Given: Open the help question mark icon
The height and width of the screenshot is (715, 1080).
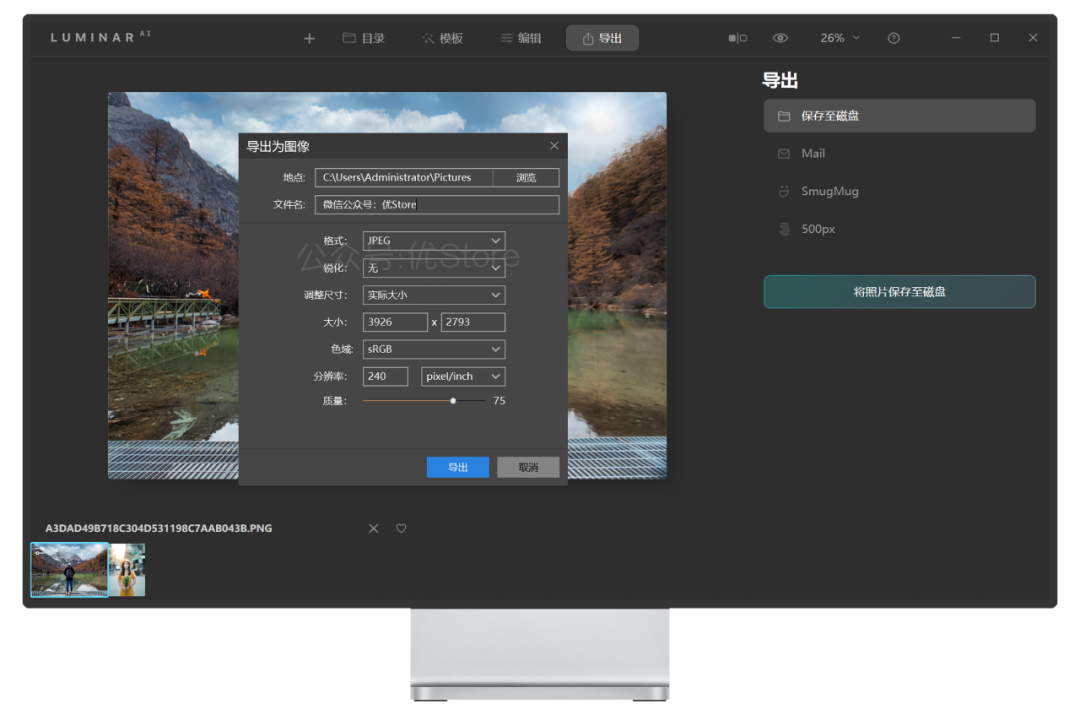Looking at the screenshot, I should (893, 38).
